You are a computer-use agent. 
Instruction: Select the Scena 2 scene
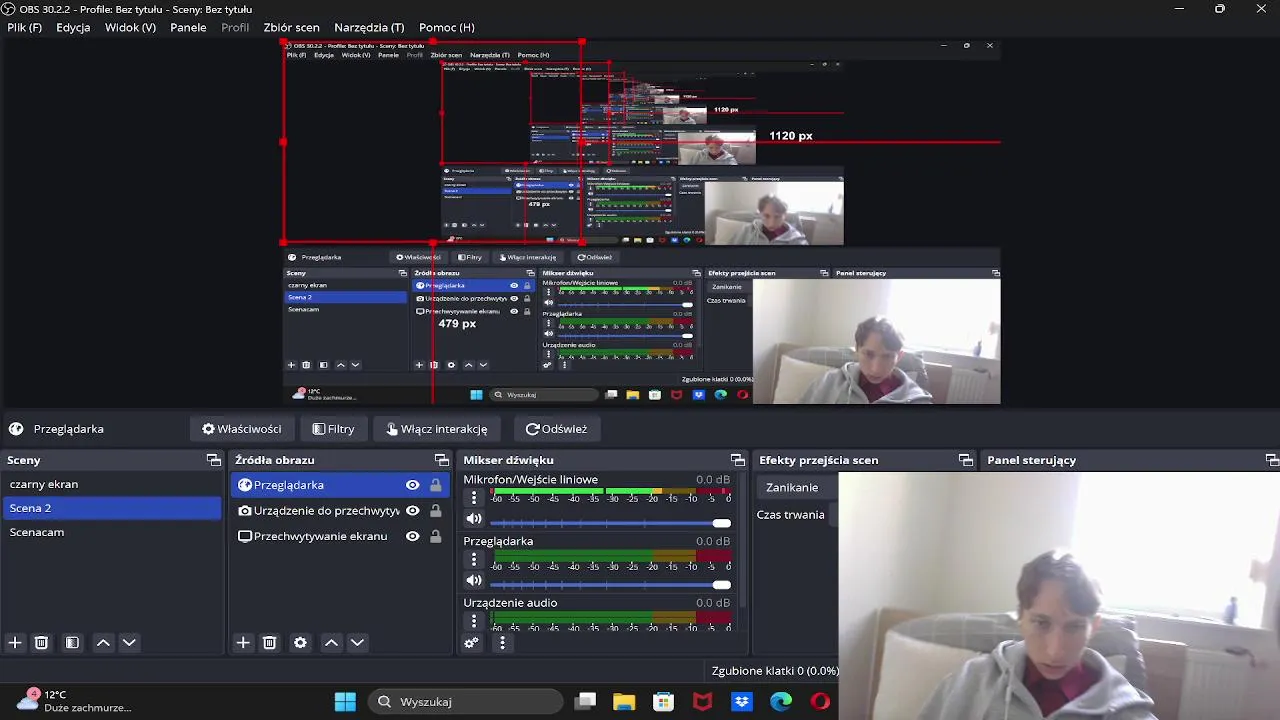coord(111,508)
